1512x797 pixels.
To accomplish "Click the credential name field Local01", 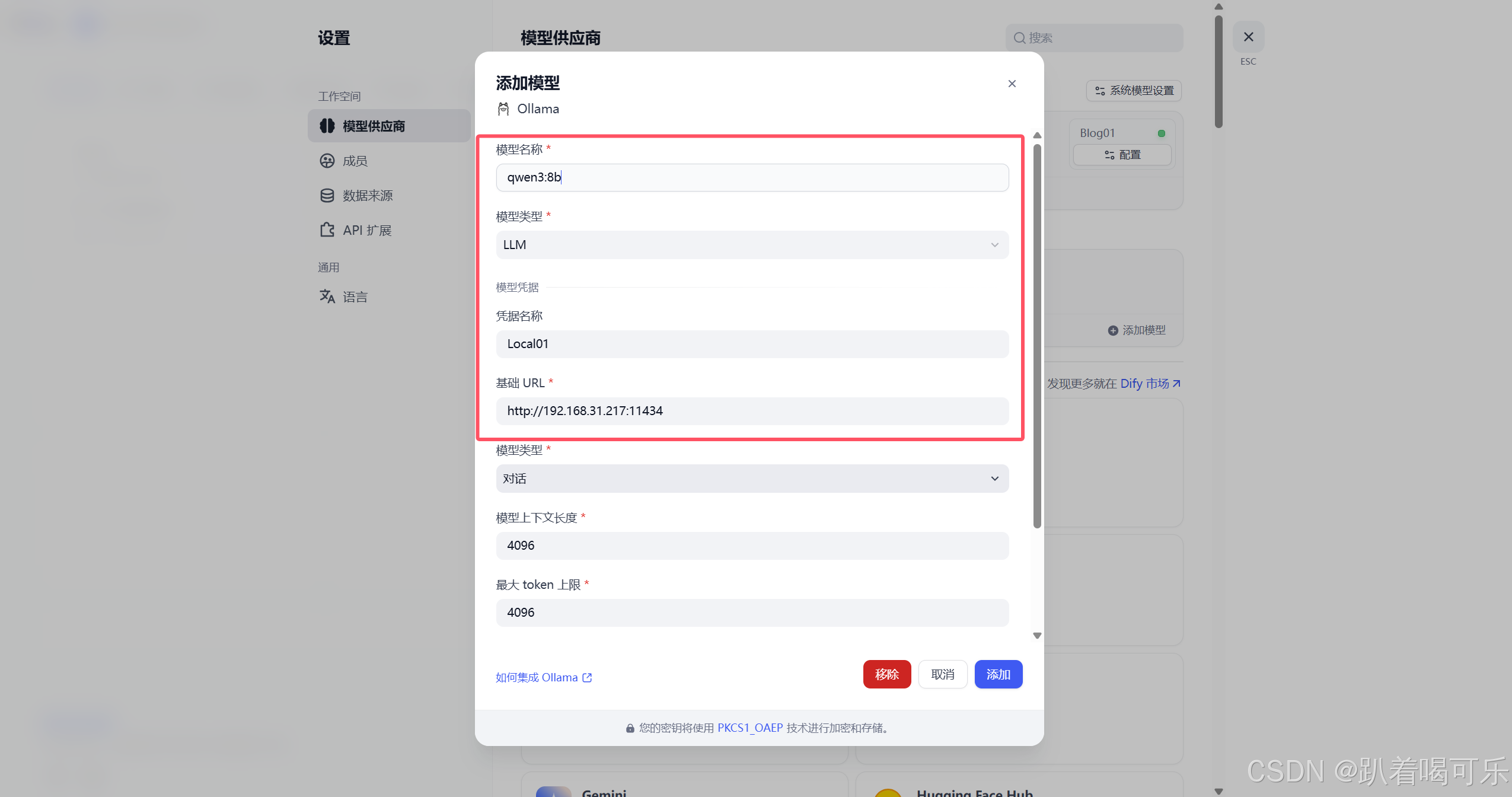I will click(x=752, y=344).
